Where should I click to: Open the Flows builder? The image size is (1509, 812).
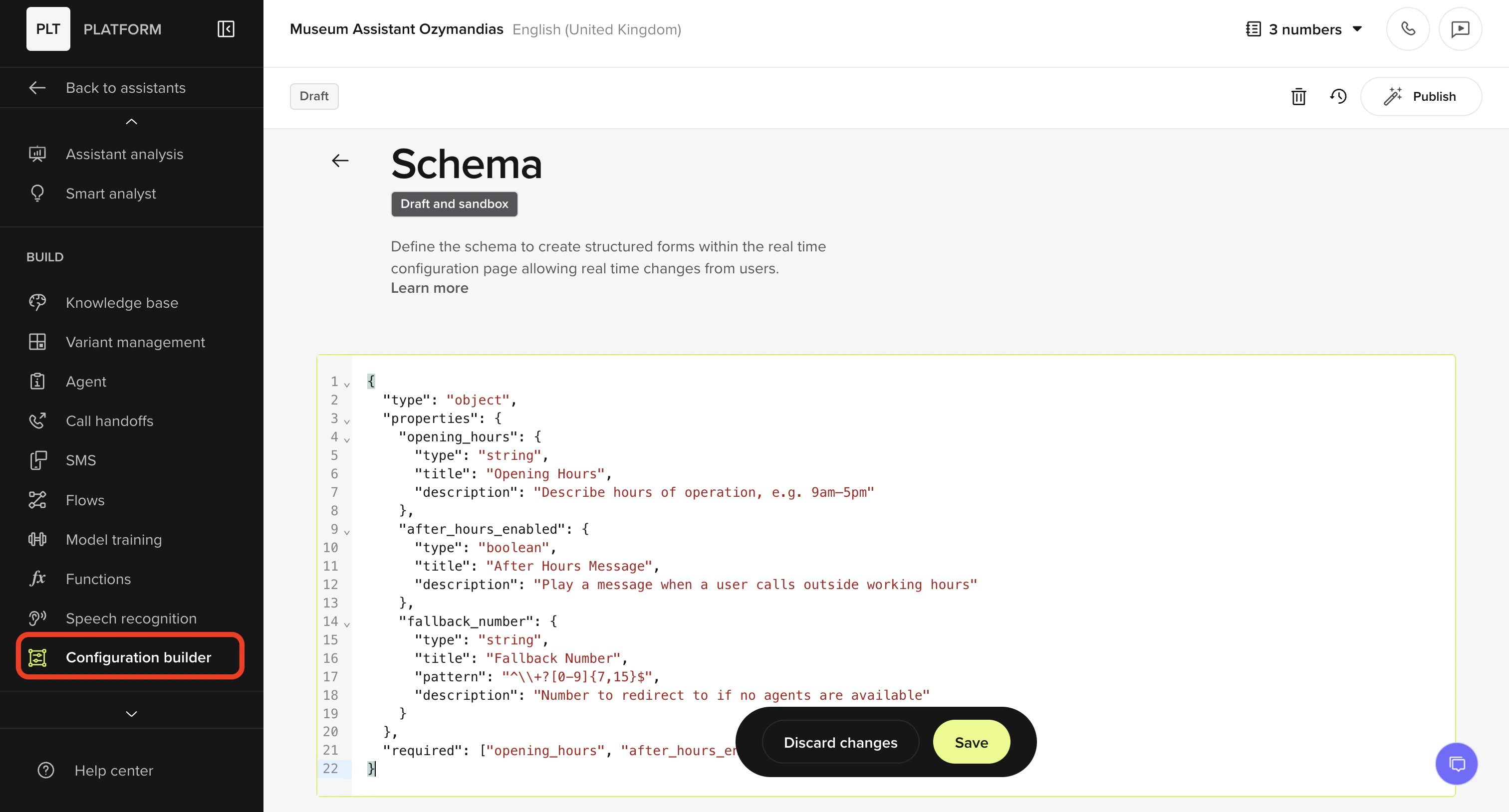(85, 500)
